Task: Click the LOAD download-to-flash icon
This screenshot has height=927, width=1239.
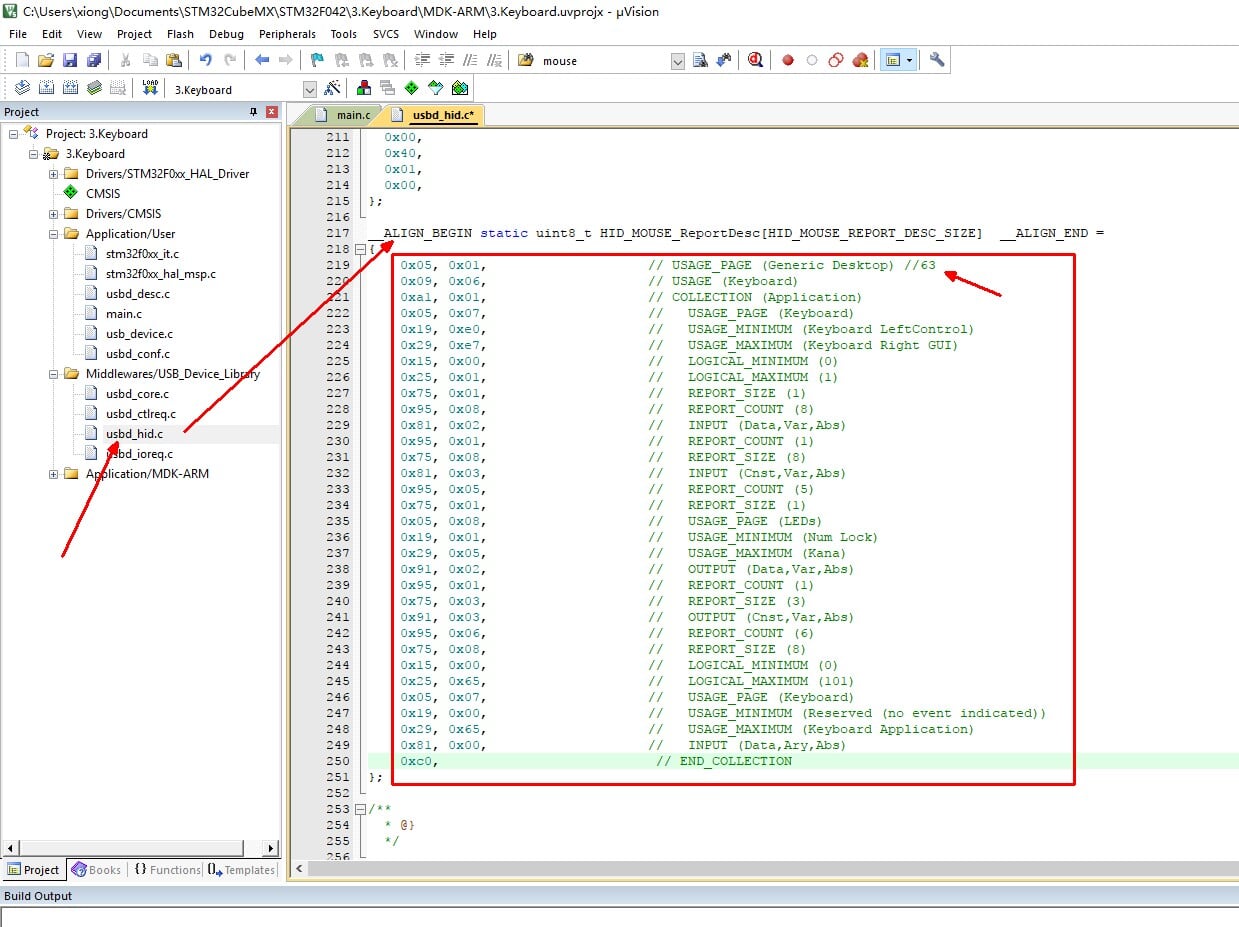Action: point(150,89)
